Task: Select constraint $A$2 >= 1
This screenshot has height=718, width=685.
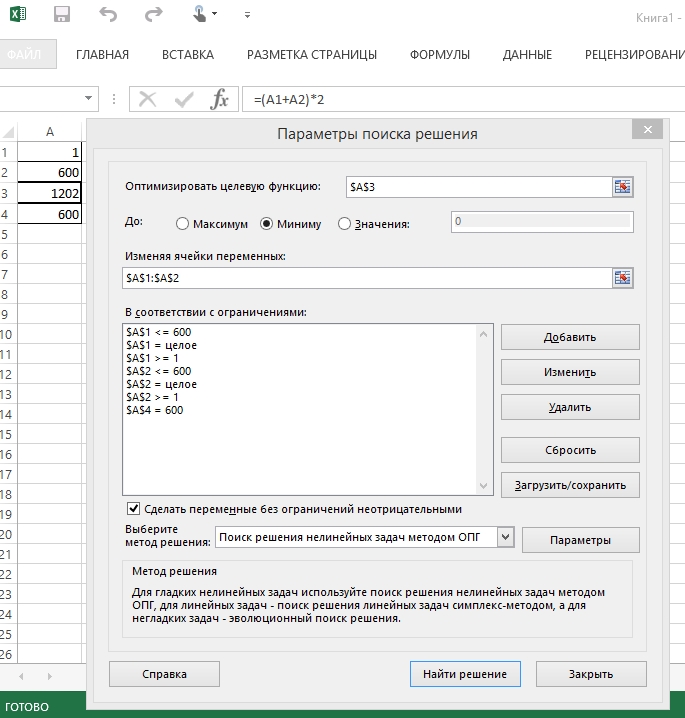Action: [x=152, y=397]
